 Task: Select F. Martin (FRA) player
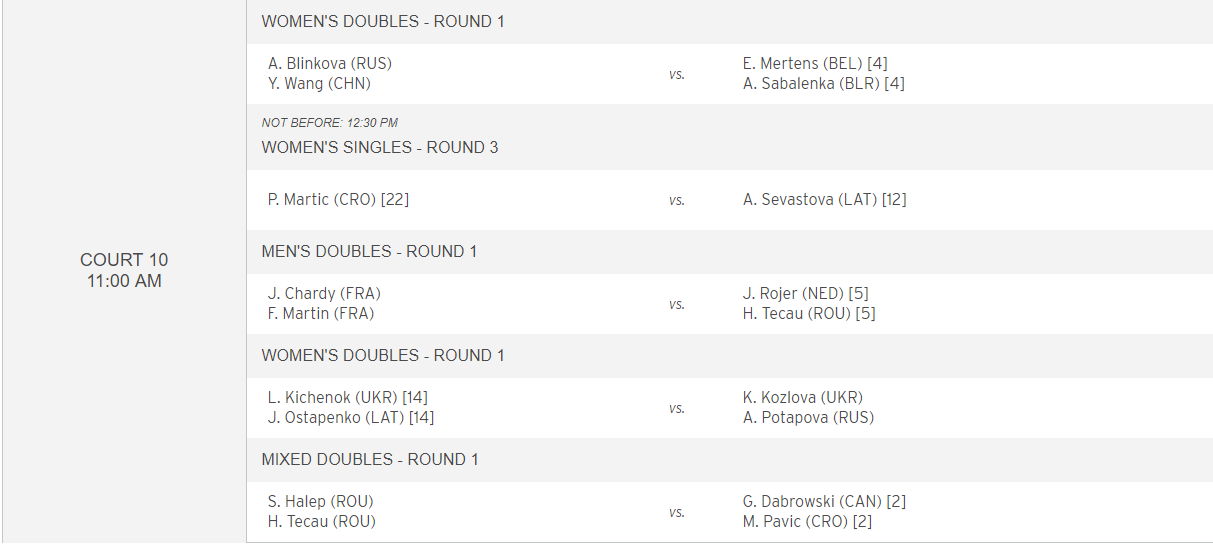(321, 314)
